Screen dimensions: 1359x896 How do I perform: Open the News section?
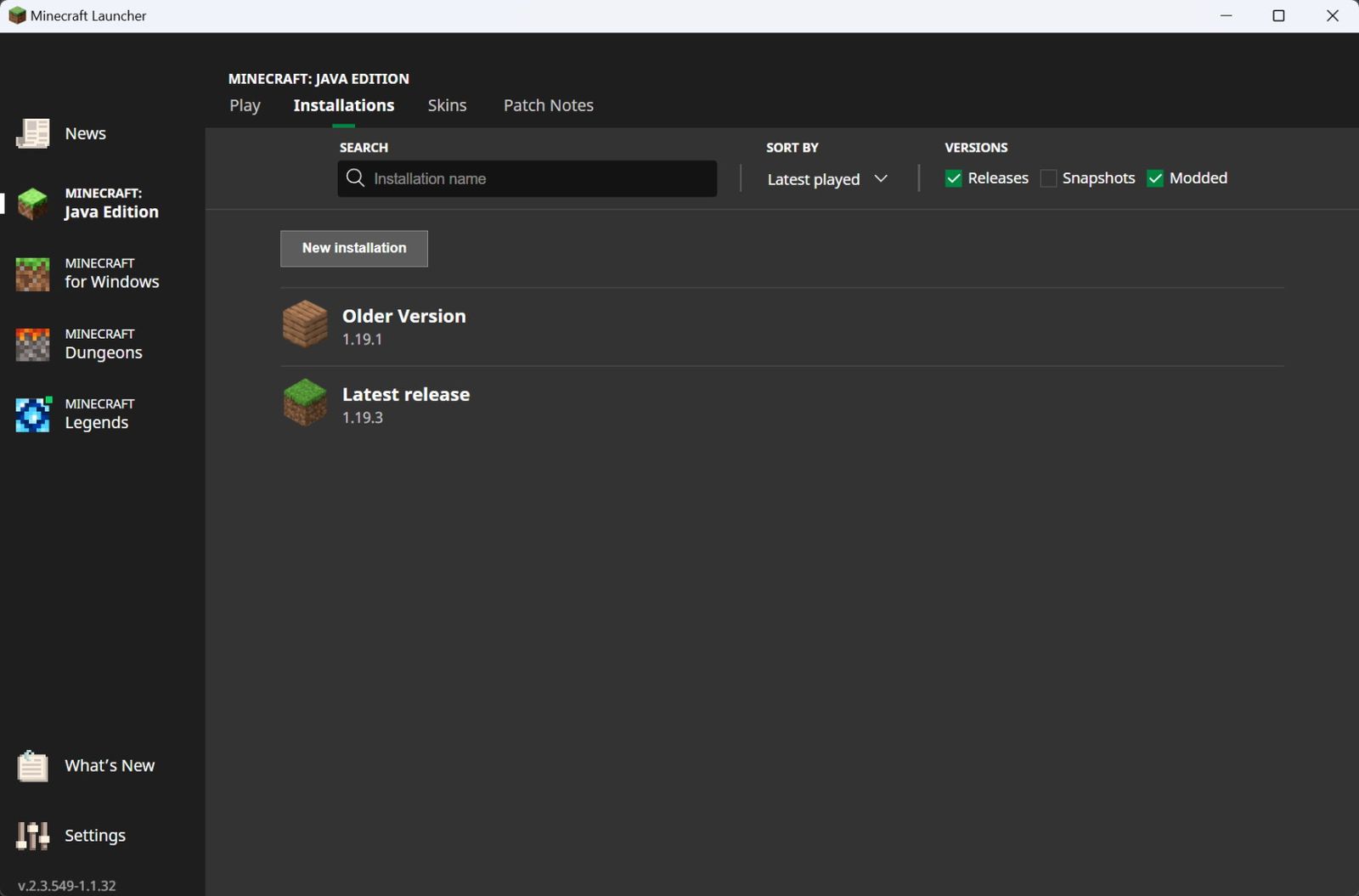coord(85,133)
